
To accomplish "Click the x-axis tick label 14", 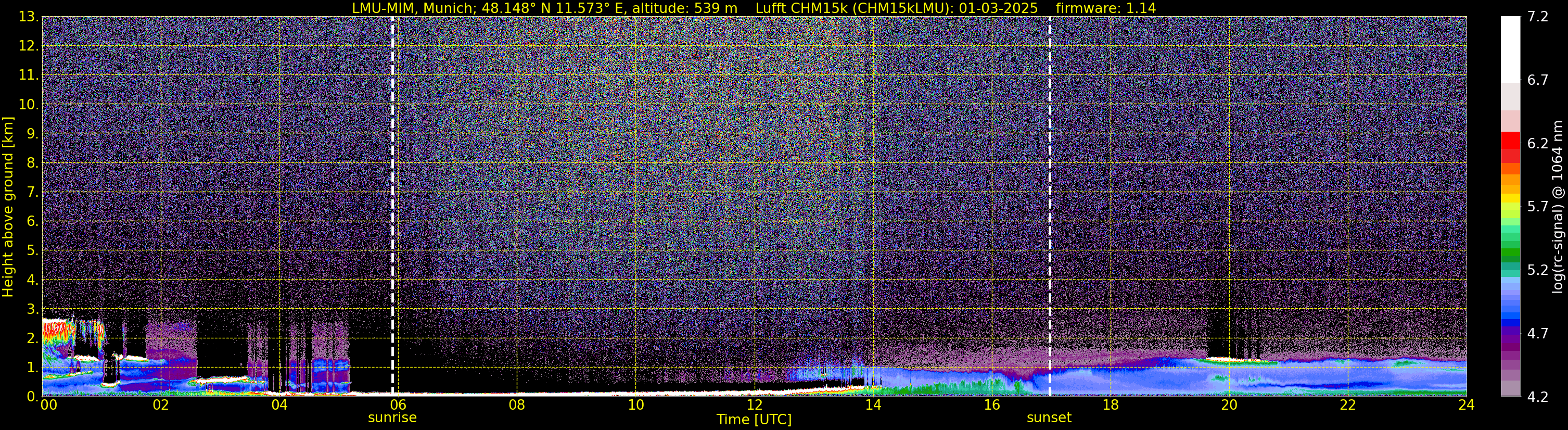I will coord(873,405).
